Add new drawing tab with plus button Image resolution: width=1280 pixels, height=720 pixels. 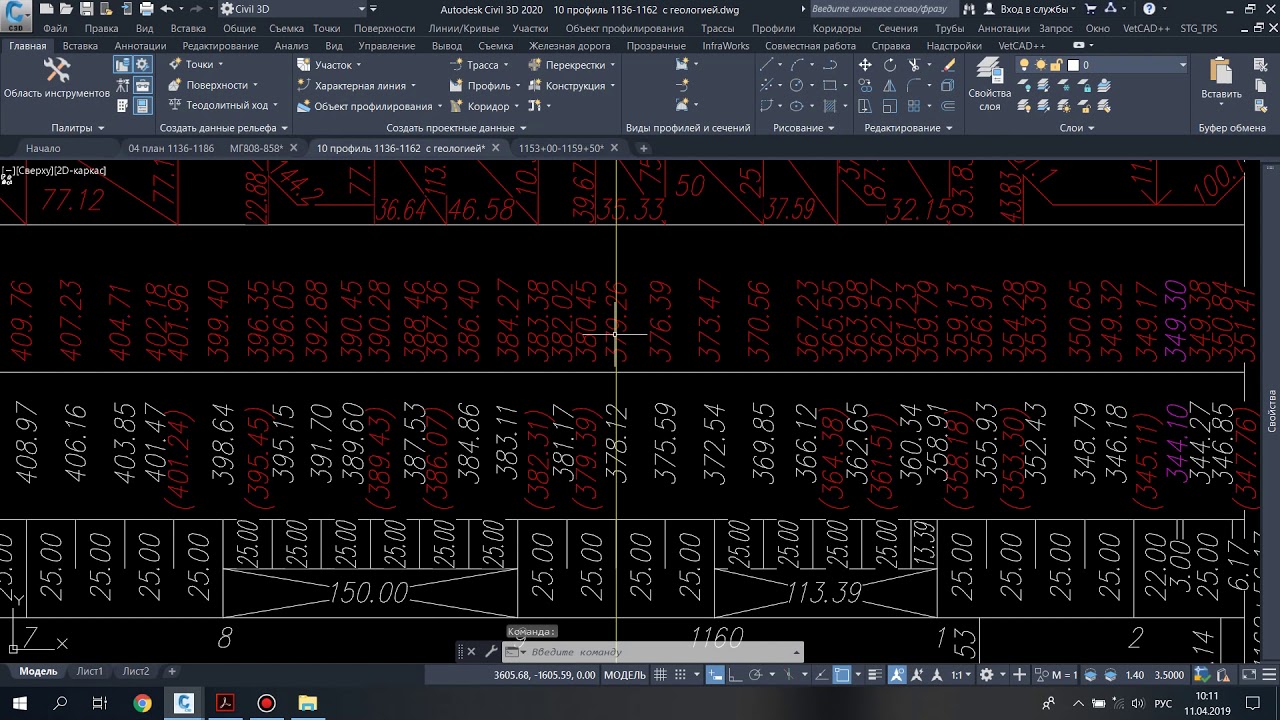[x=643, y=148]
